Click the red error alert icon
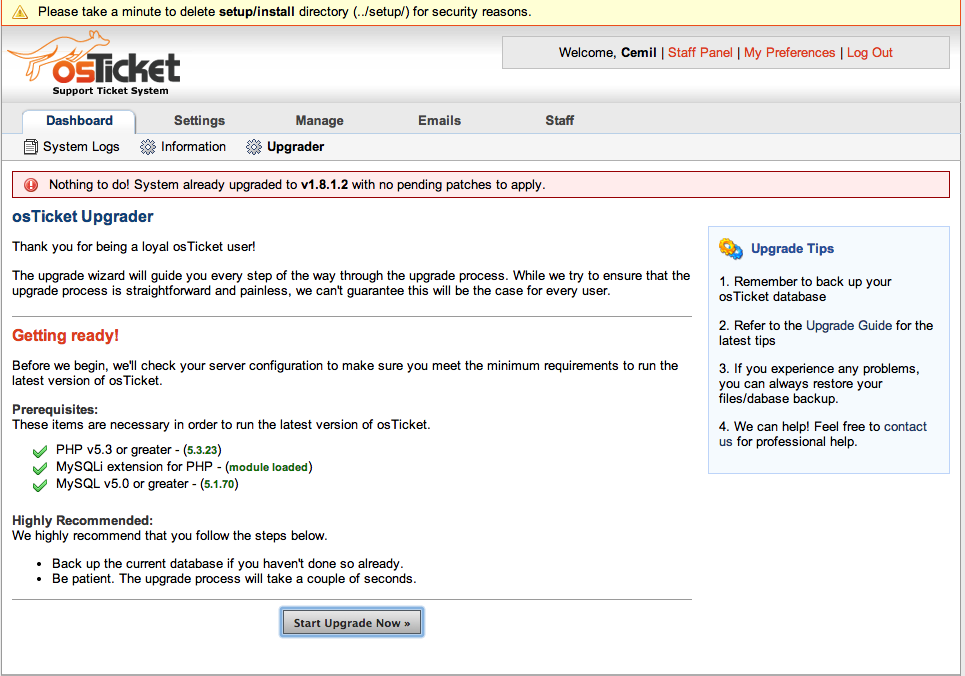 (x=31, y=185)
